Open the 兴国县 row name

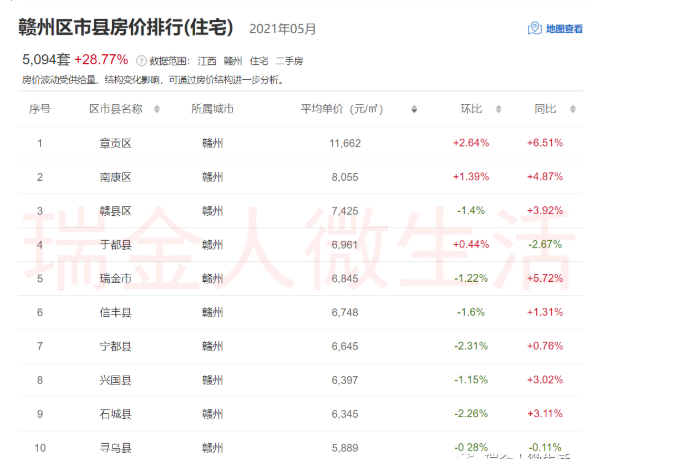[x=115, y=380]
